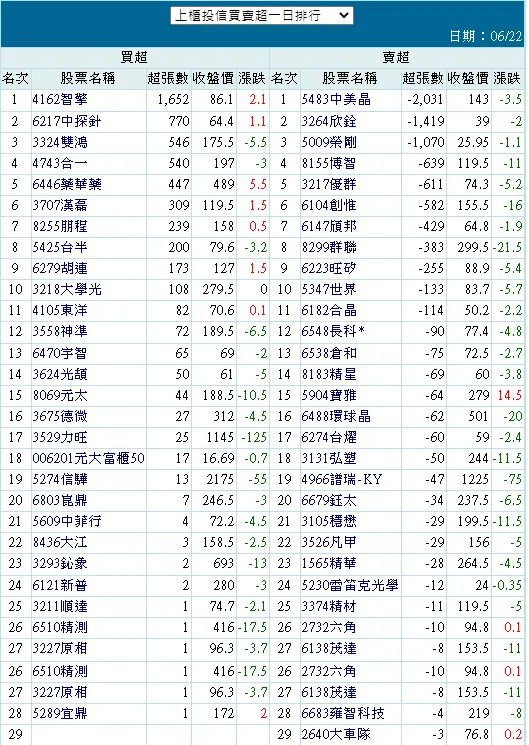Click the 3324雙鴻 stock link
This screenshot has height=745, width=529.
coord(60,142)
